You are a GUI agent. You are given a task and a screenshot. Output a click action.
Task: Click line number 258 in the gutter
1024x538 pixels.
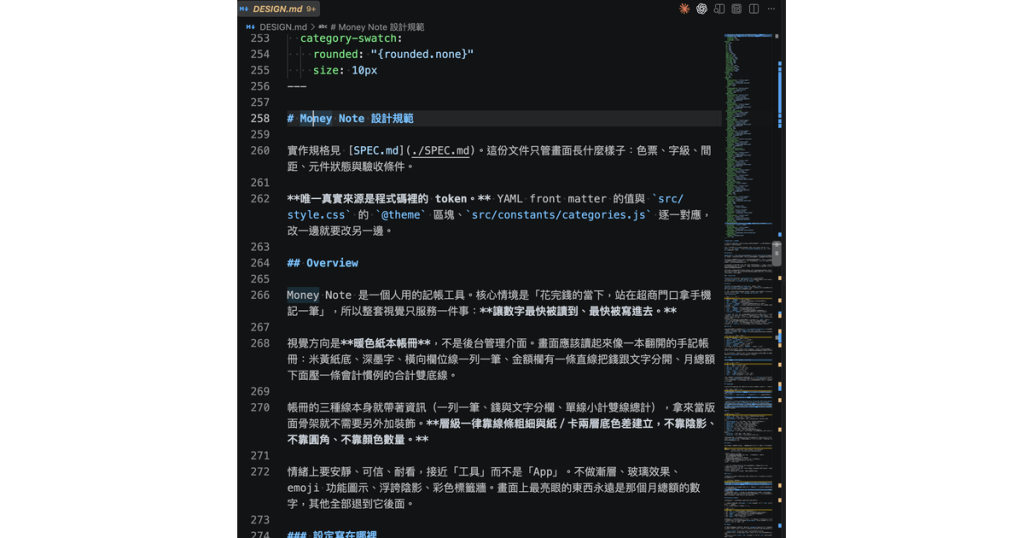click(260, 118)
